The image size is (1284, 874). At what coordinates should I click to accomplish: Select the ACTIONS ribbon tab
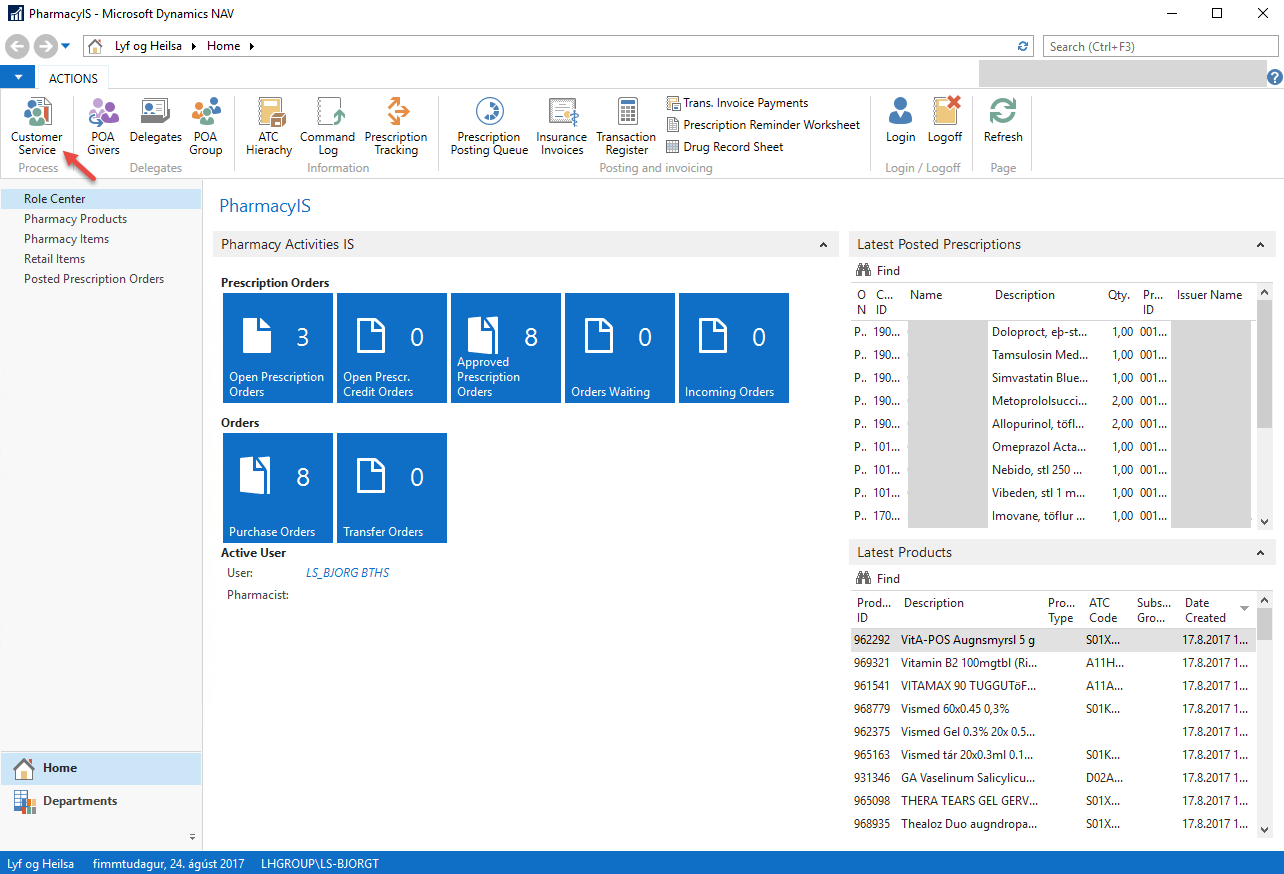(74, 79)
